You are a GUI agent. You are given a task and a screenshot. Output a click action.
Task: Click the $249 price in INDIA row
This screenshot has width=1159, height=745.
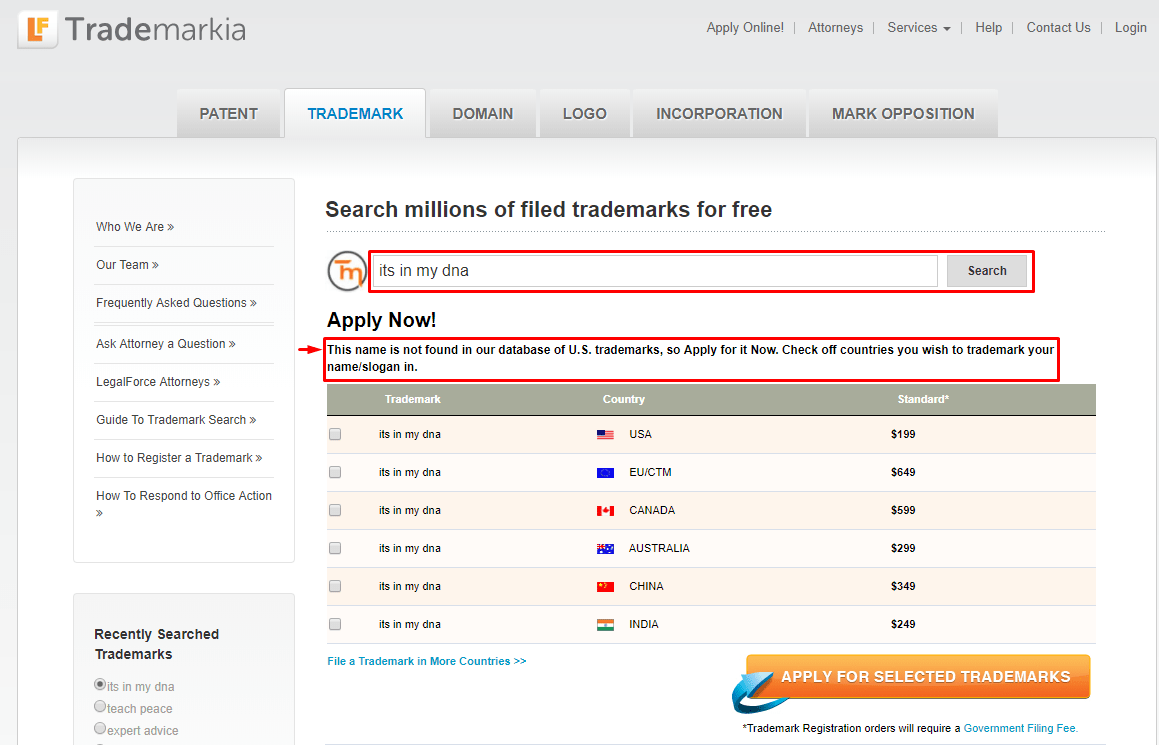point(903,625)
